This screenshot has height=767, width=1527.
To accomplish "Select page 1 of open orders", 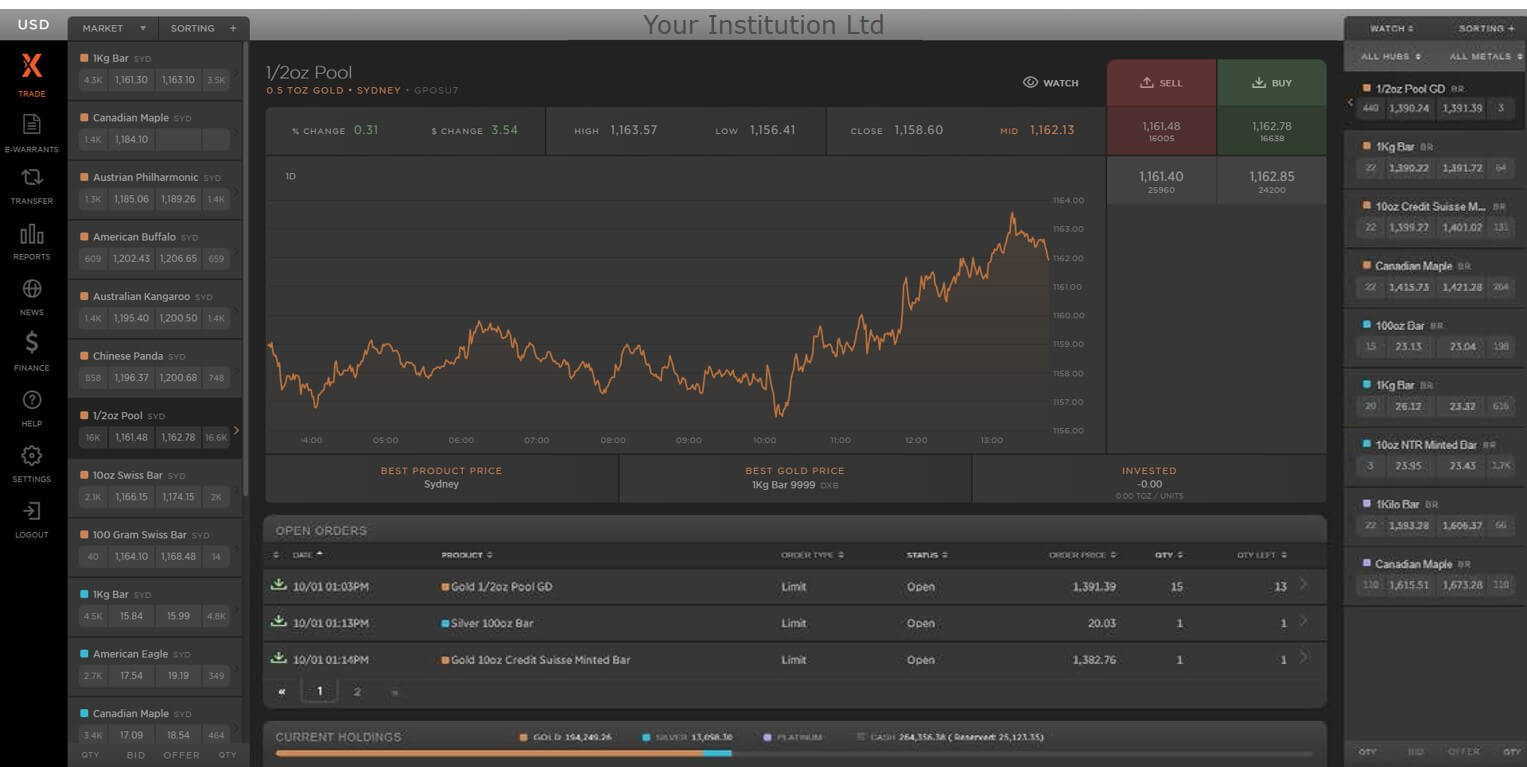I will pyautogui.click(x=320, y=691).
